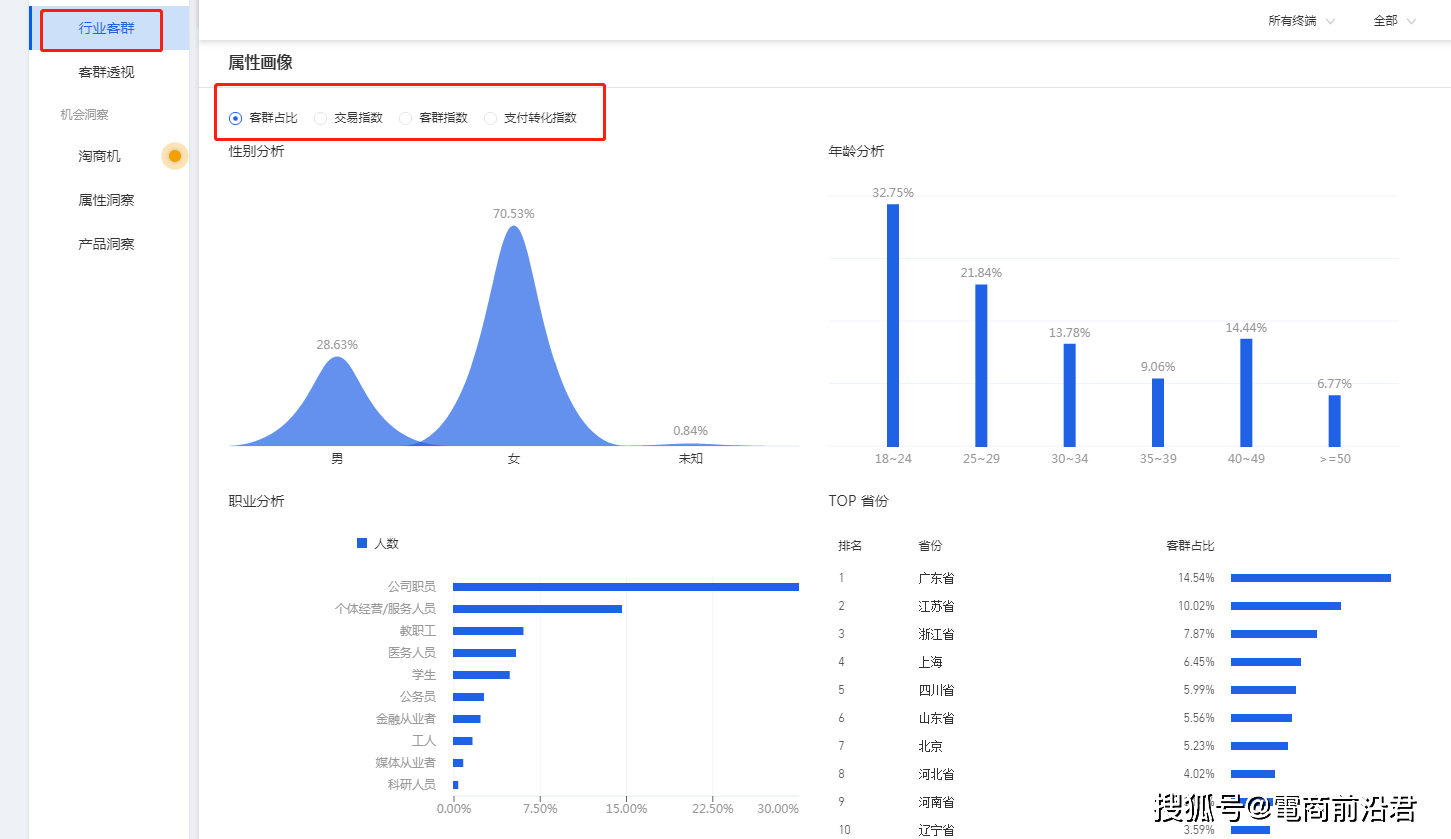
Task: Go to 客群透视 in the sidebar
Action: click(x=106, y=72)
